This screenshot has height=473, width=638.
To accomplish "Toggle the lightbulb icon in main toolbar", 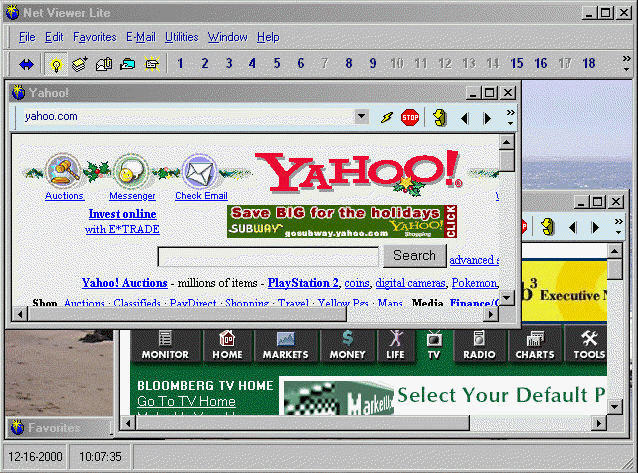I will [56, 64].
